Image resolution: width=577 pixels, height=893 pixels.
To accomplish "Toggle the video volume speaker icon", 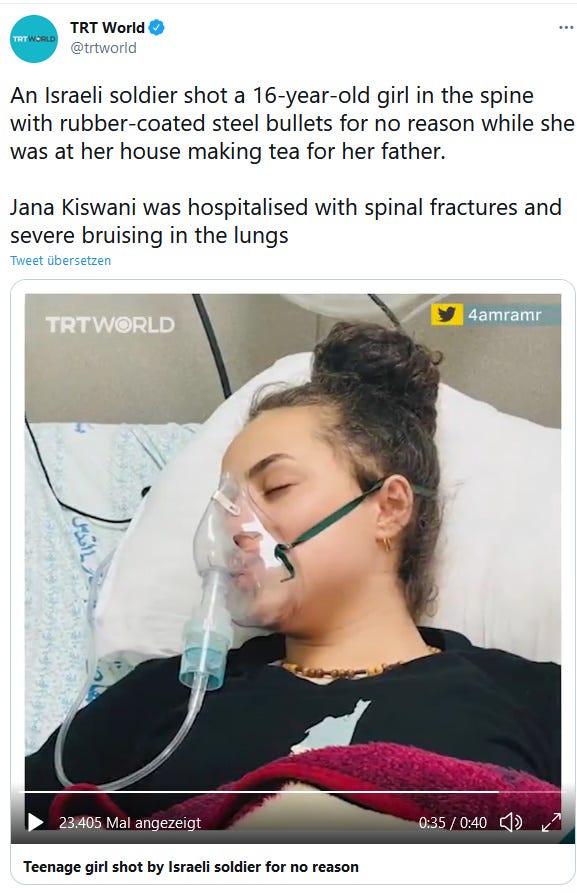I will [x=510, y=822].
